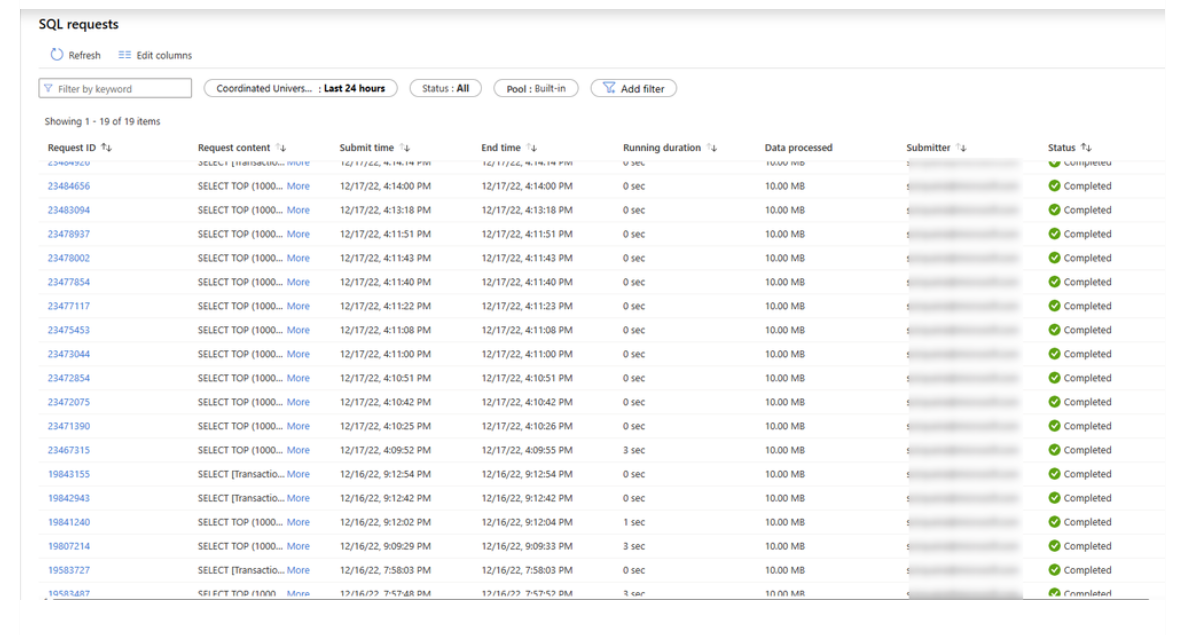
Task: Click More for request 23477117
Action: 298,306
